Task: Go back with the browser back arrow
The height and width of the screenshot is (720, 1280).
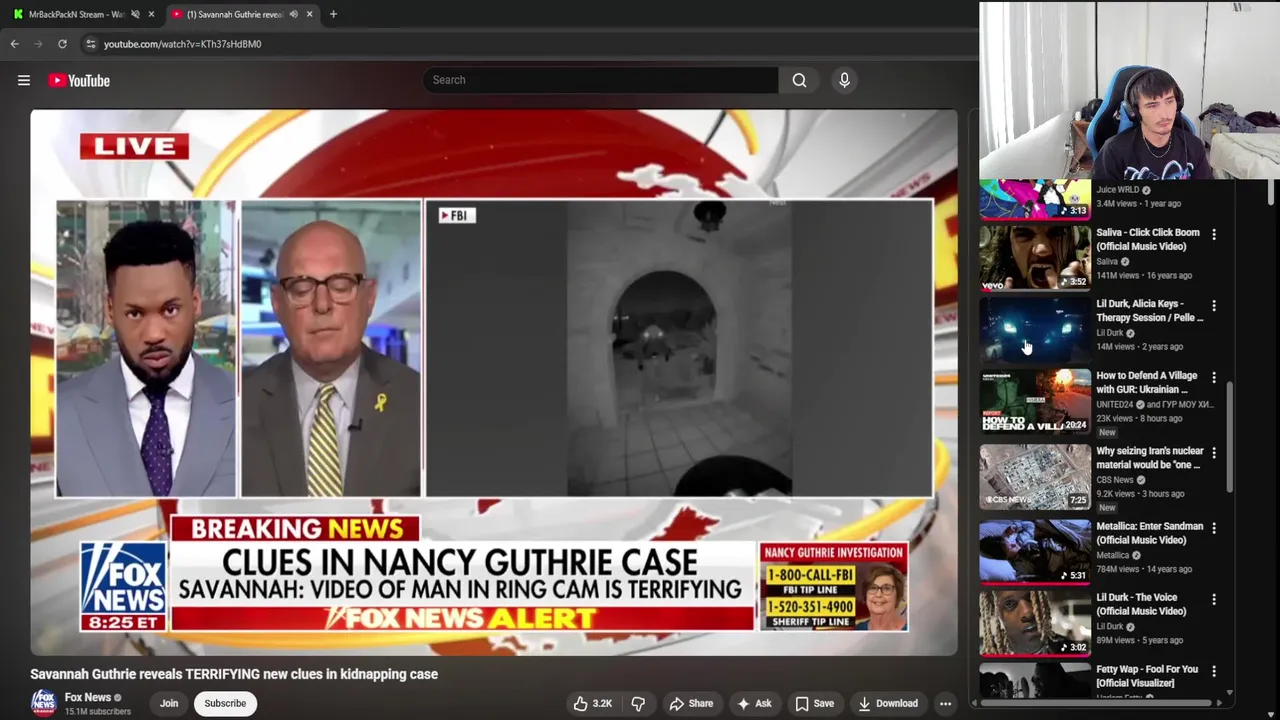Action: click(x=14, y=44)
